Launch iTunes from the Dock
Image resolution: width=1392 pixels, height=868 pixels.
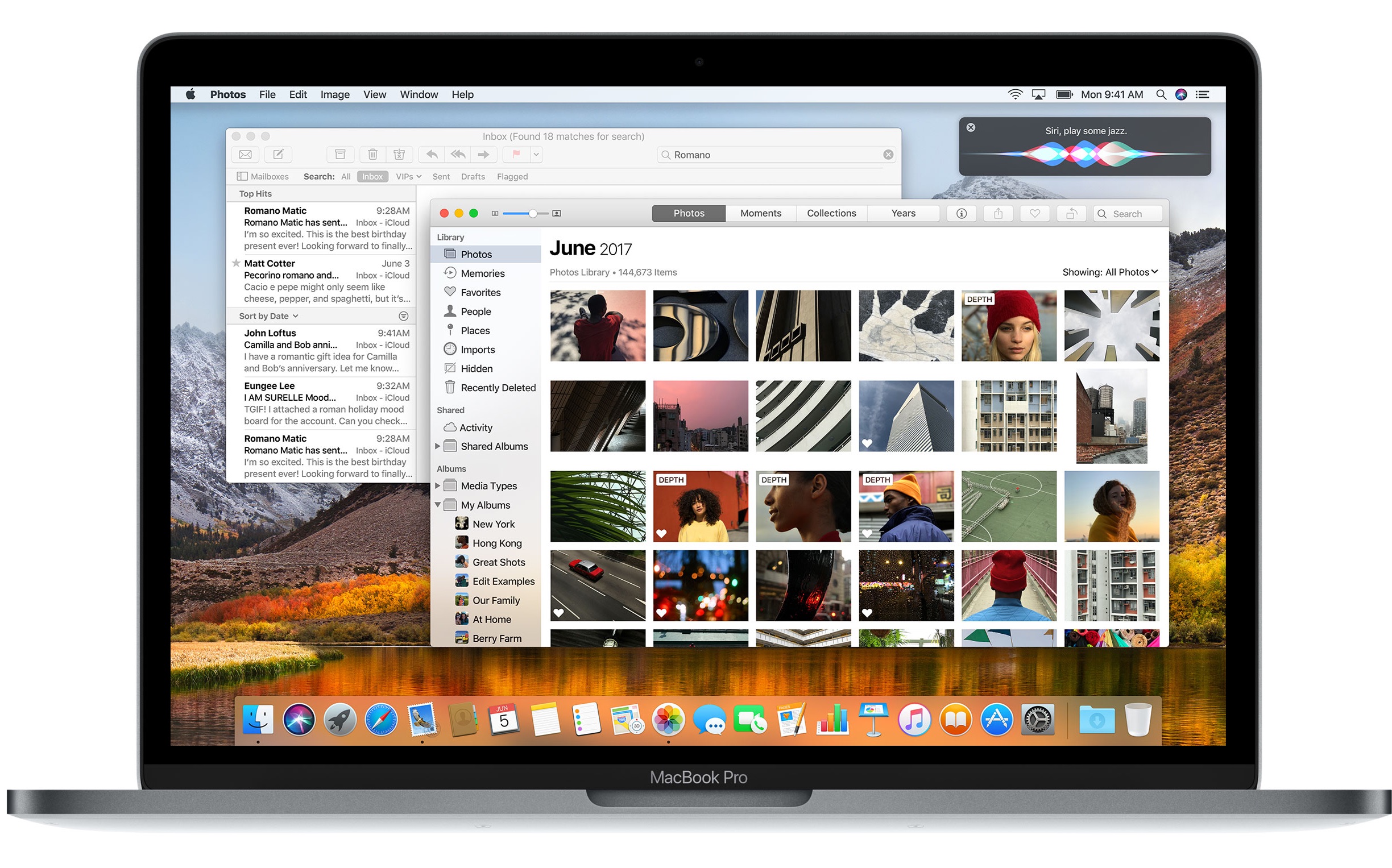point(915,719)
